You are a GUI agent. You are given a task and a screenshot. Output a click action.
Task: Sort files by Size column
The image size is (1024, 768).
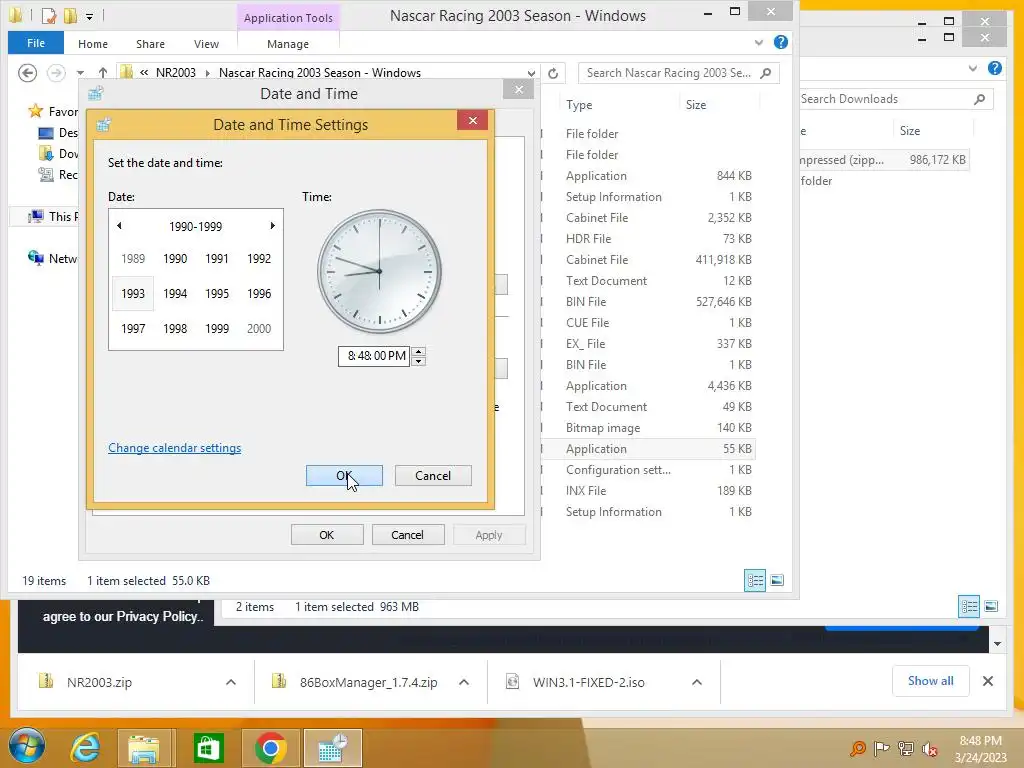pyautogui.click(x=696, y=104)
